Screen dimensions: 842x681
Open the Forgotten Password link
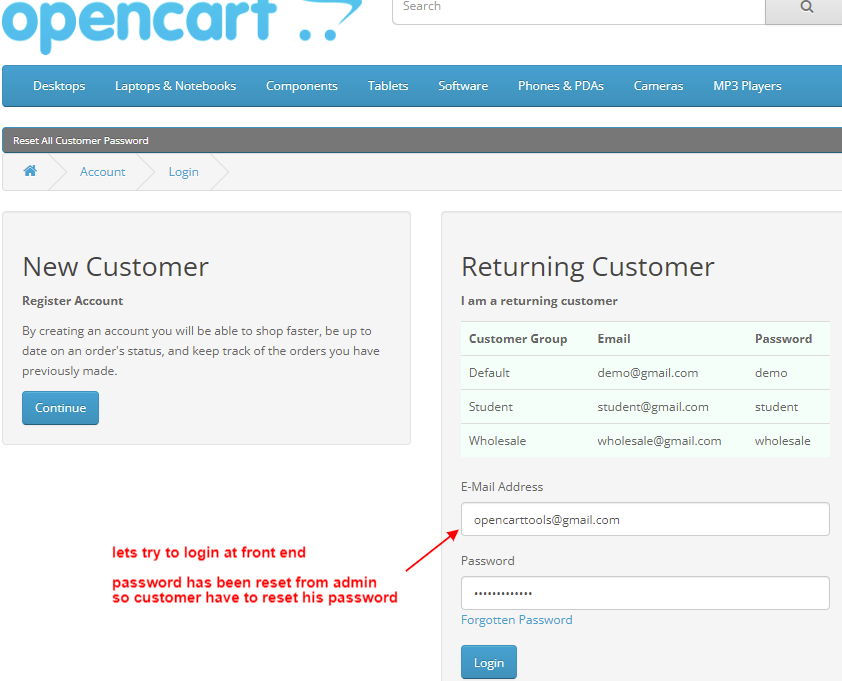(x=517, y=620)
